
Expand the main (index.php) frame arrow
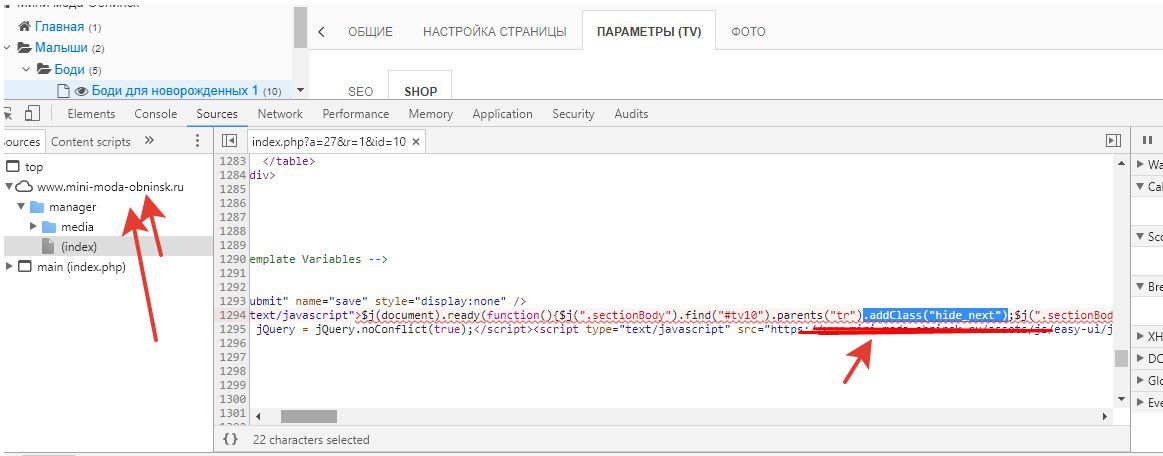(x=9, y=267)
